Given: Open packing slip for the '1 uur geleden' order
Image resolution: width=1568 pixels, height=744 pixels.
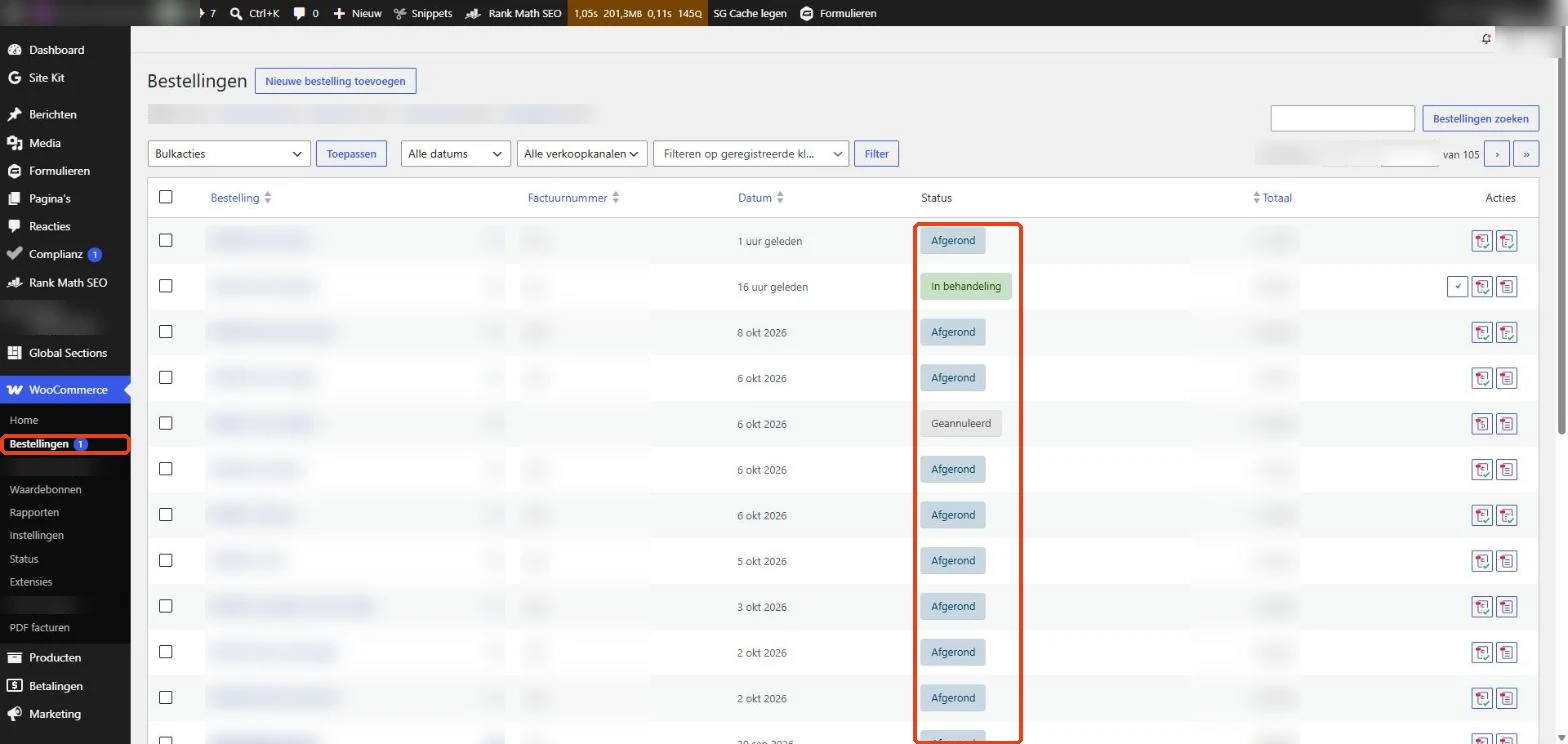Looking at the screenshot, I should click(x=1507, y=241).
